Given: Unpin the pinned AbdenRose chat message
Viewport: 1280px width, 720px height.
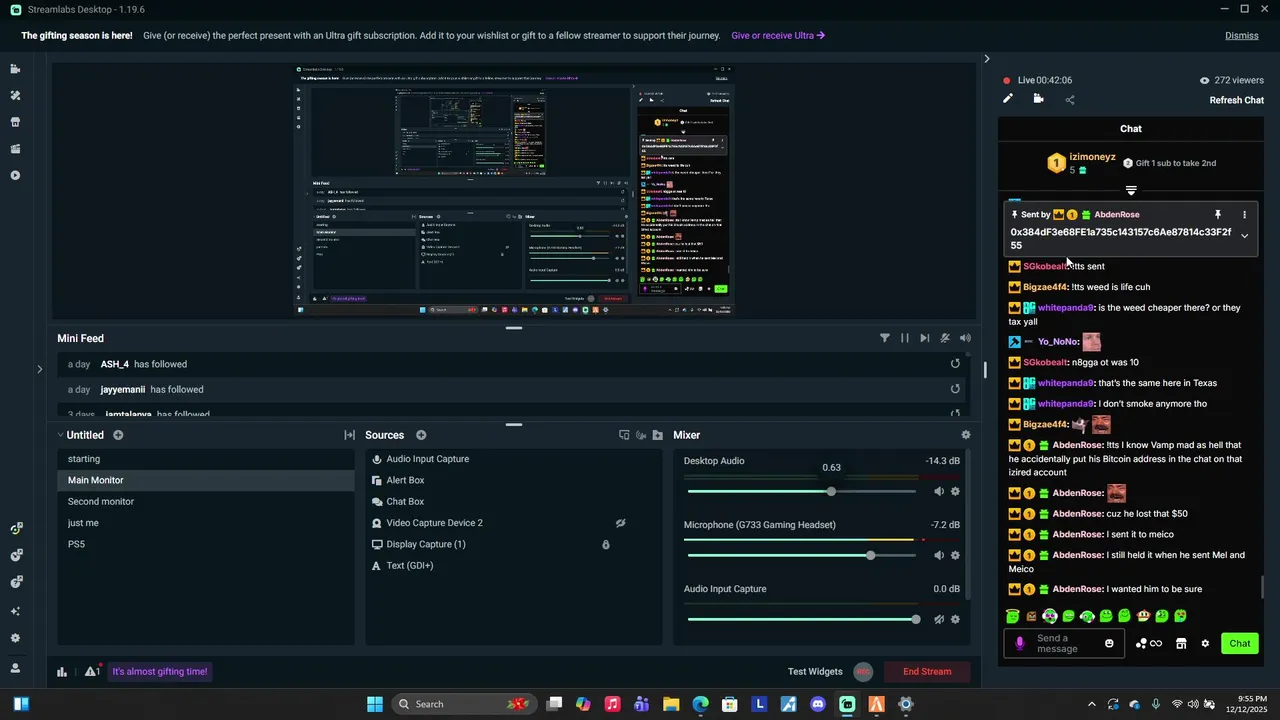Looking at the screenshot, I should coord(1218,215).
